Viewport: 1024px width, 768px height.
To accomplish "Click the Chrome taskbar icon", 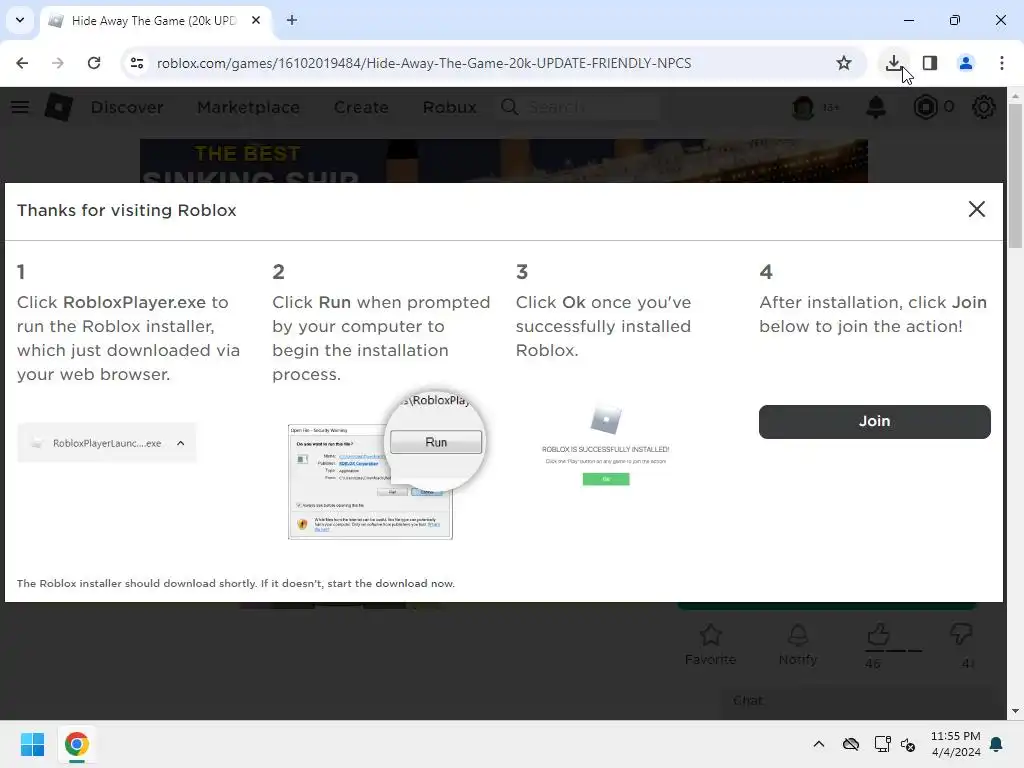I will [76, 744].
